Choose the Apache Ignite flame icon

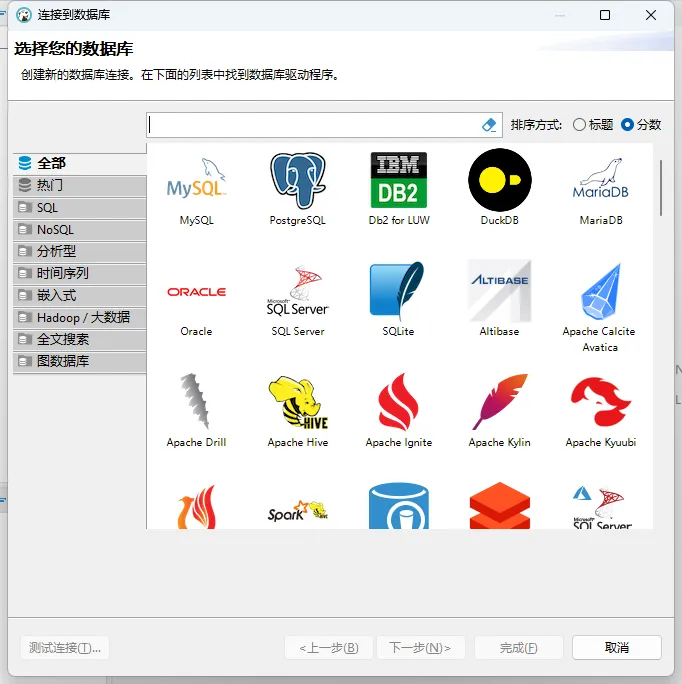tap(398, 401)
